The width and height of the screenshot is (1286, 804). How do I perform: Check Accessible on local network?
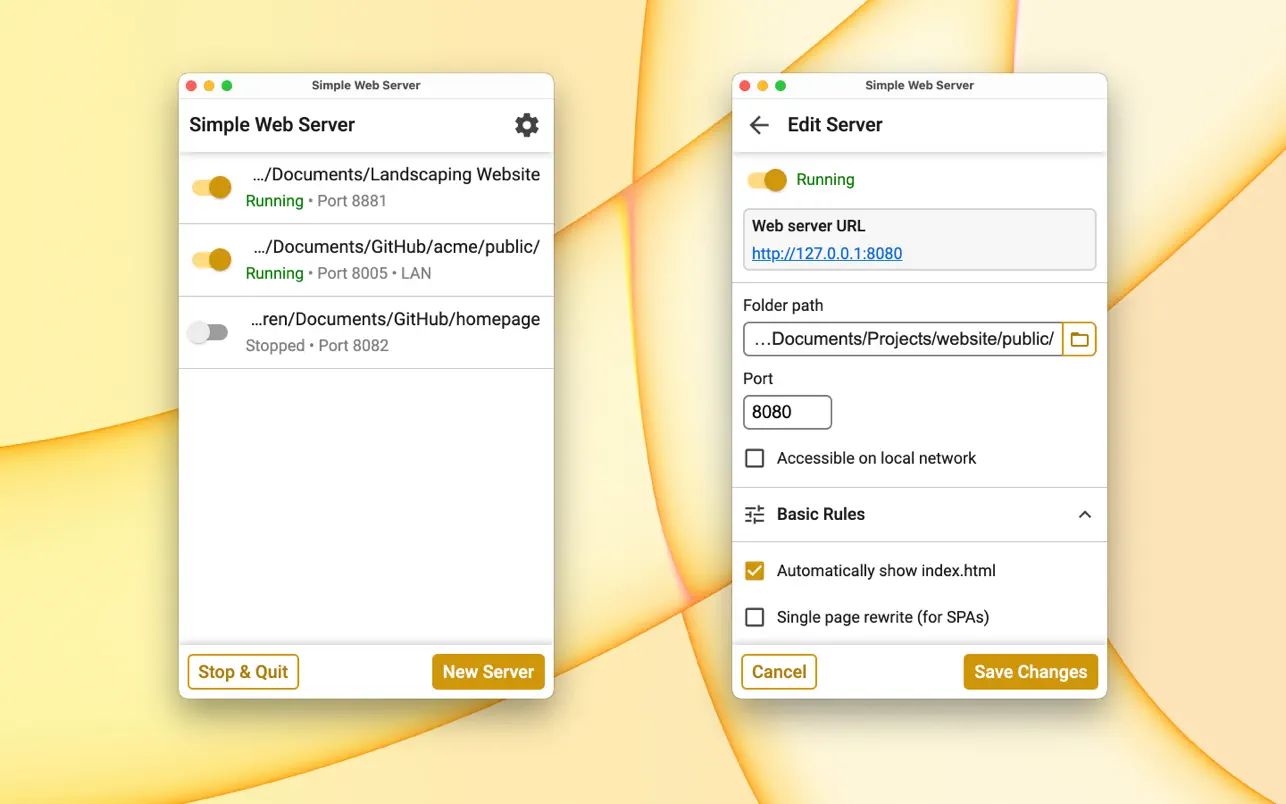(x=755, y=457)
